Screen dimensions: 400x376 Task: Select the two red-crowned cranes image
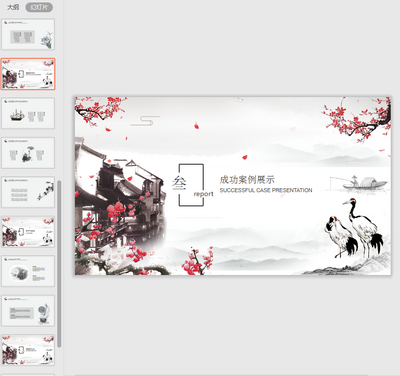pos(354,229)
